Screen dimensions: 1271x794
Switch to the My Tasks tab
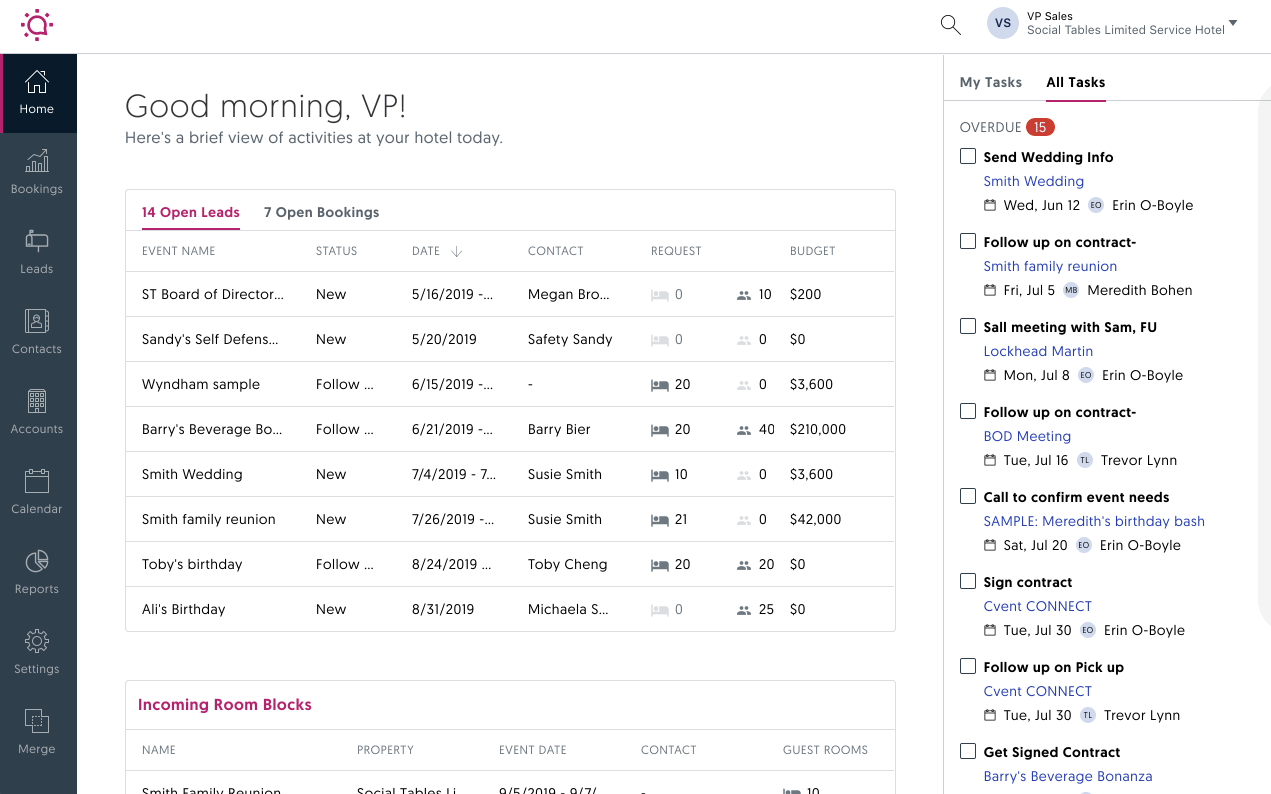click(x=990, y=82)
